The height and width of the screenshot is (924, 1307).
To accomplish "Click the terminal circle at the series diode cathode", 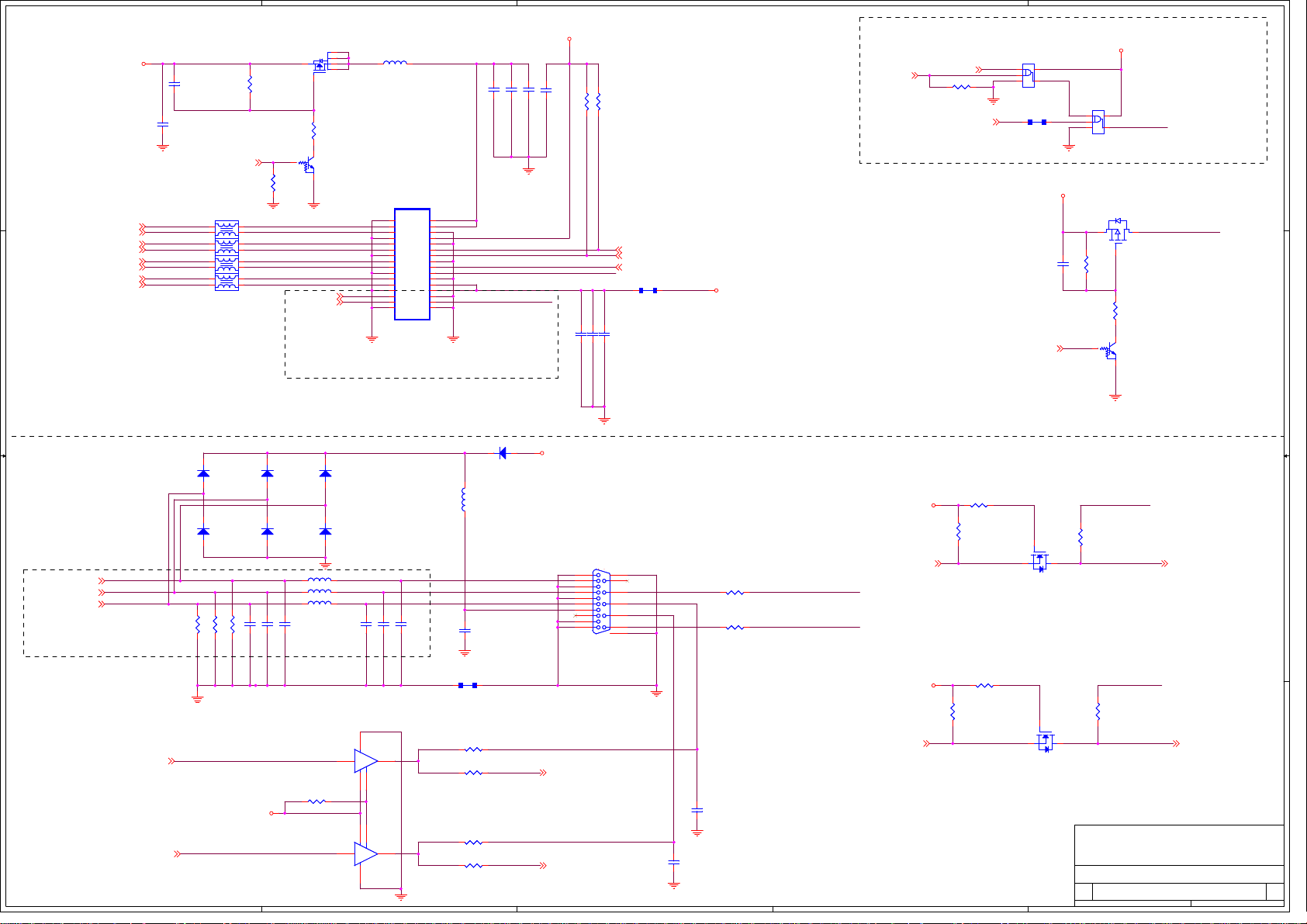I will (x=542, y=453).
